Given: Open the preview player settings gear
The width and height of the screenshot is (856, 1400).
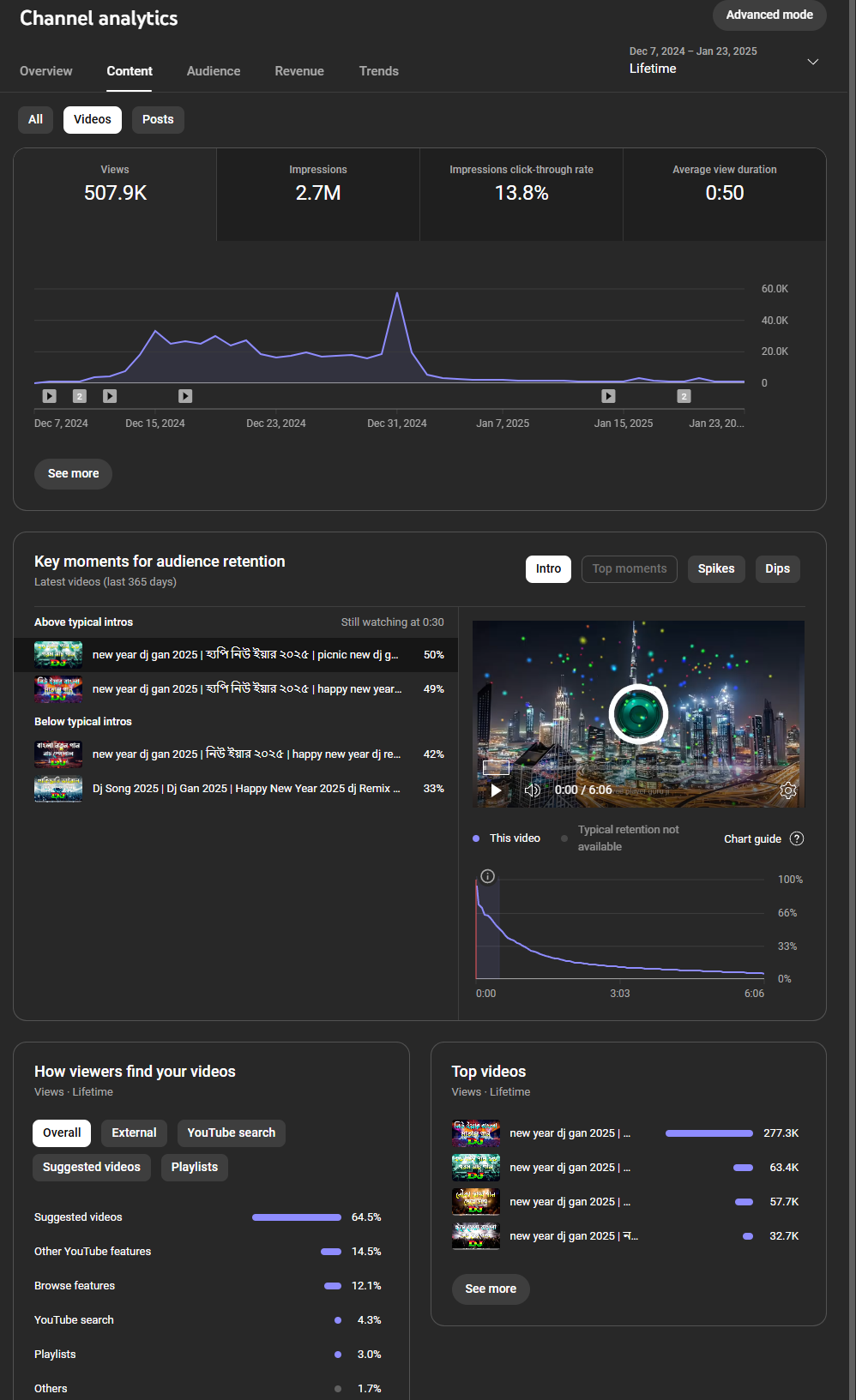Looking at the screenshot, I should click(788, 790).
